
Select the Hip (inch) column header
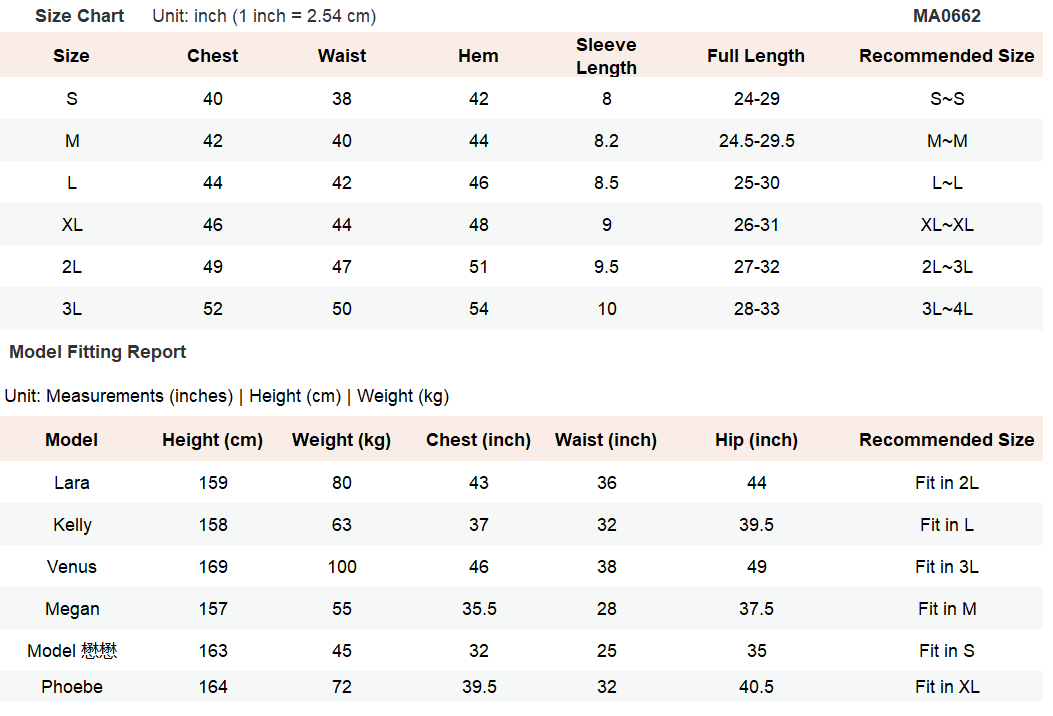click(756, 440)
